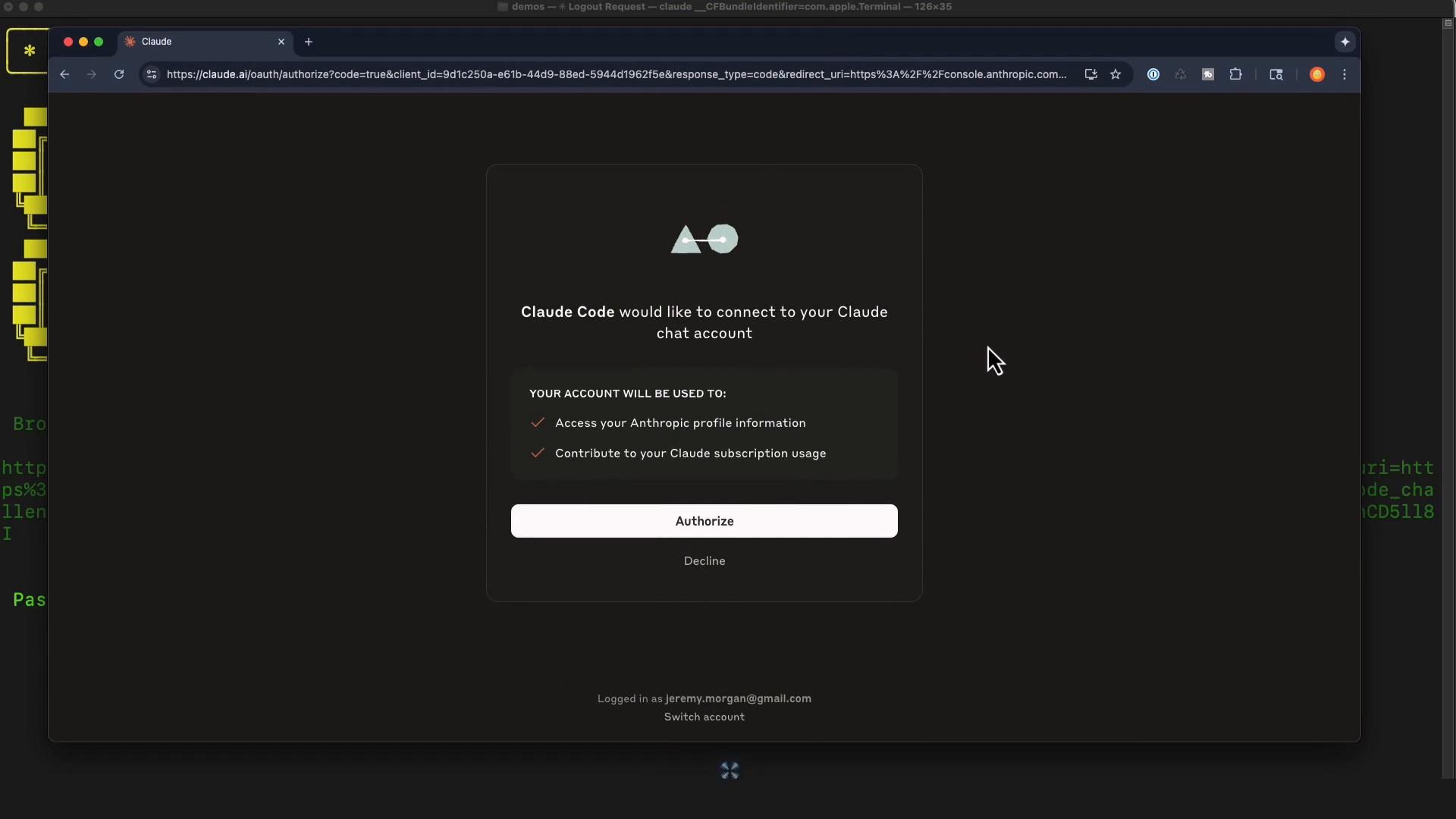This screenshot has width=1456, height=819.
Task: Click the terminal window scrollbar
Action: (1448, 398)
